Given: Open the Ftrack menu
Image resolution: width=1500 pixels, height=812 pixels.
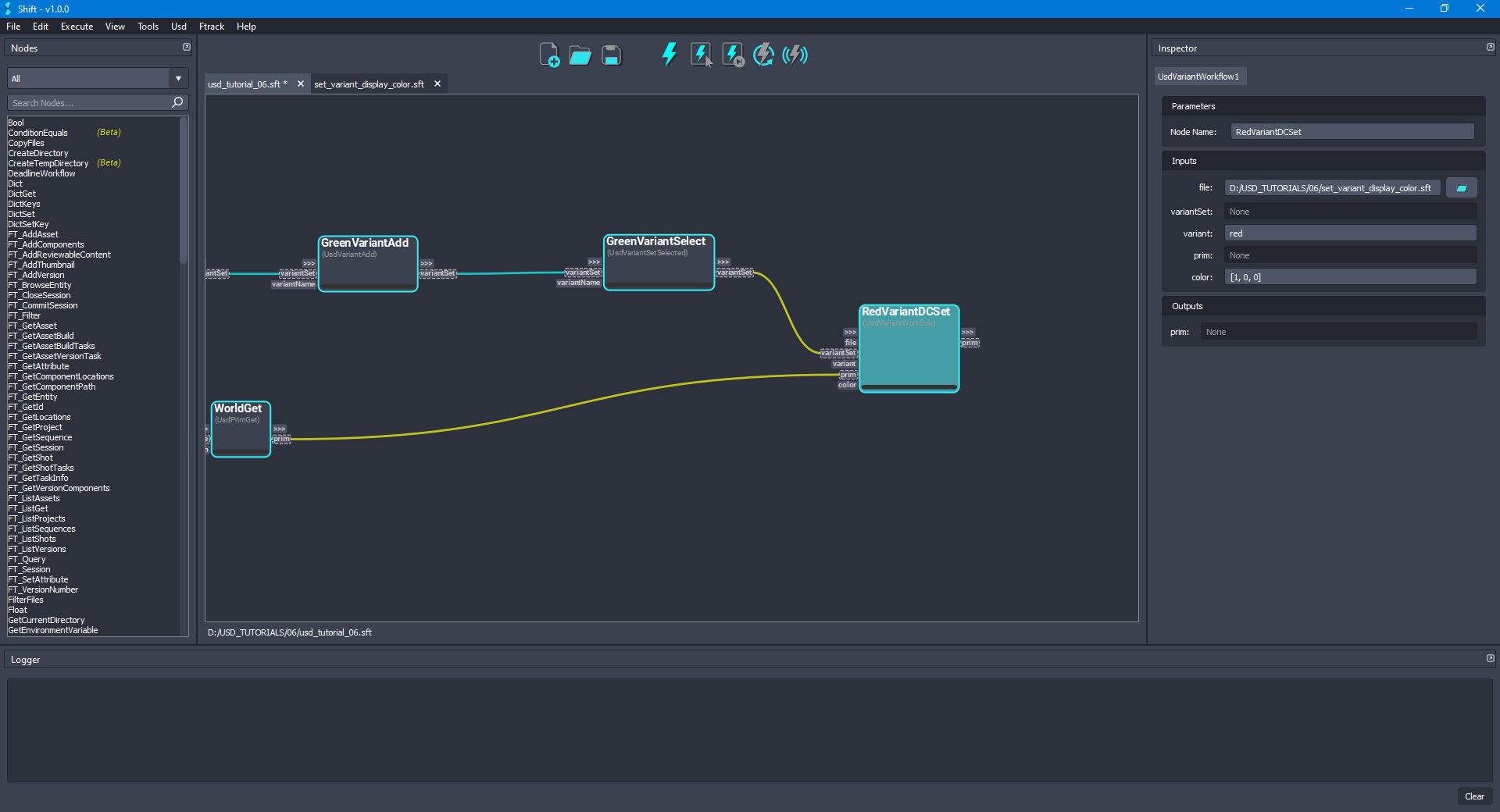Looking at the screenshot, I should (x=211, y=26).
